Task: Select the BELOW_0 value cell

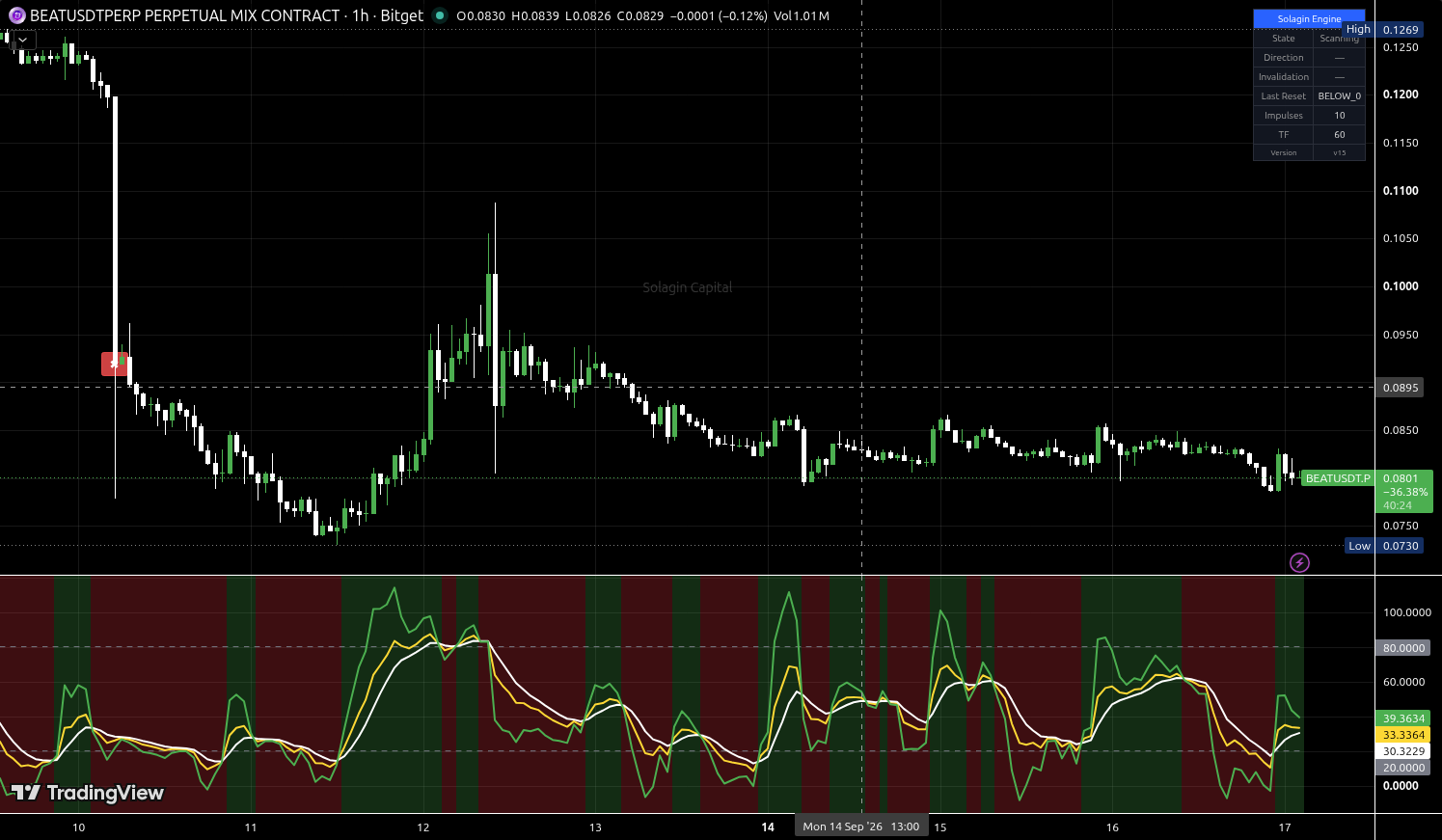Action: pyautogui.click(x=1339, y=95)
